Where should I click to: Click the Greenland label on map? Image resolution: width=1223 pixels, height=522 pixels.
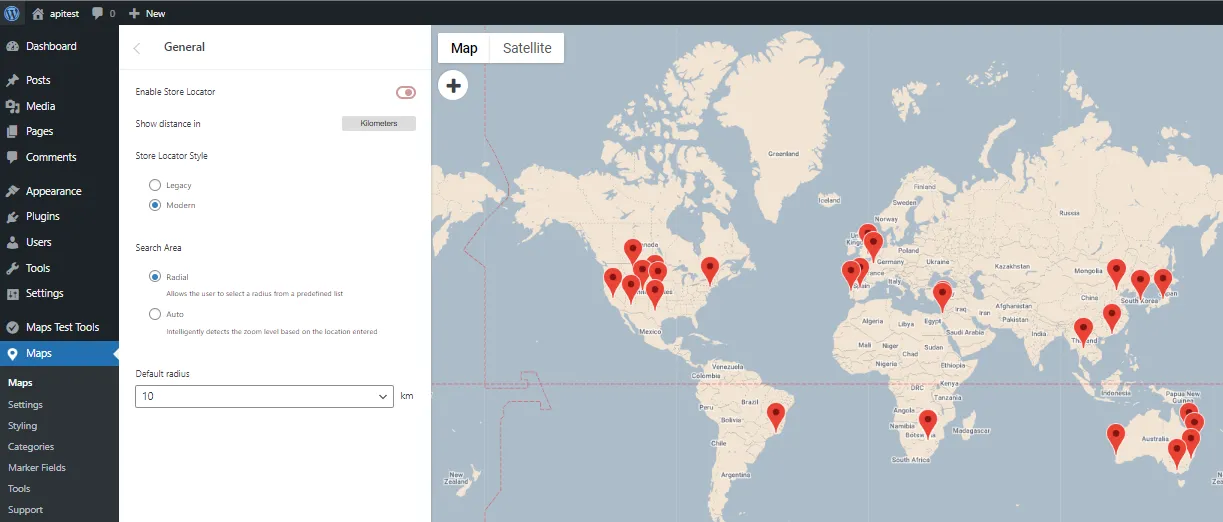tap(783, 154)
